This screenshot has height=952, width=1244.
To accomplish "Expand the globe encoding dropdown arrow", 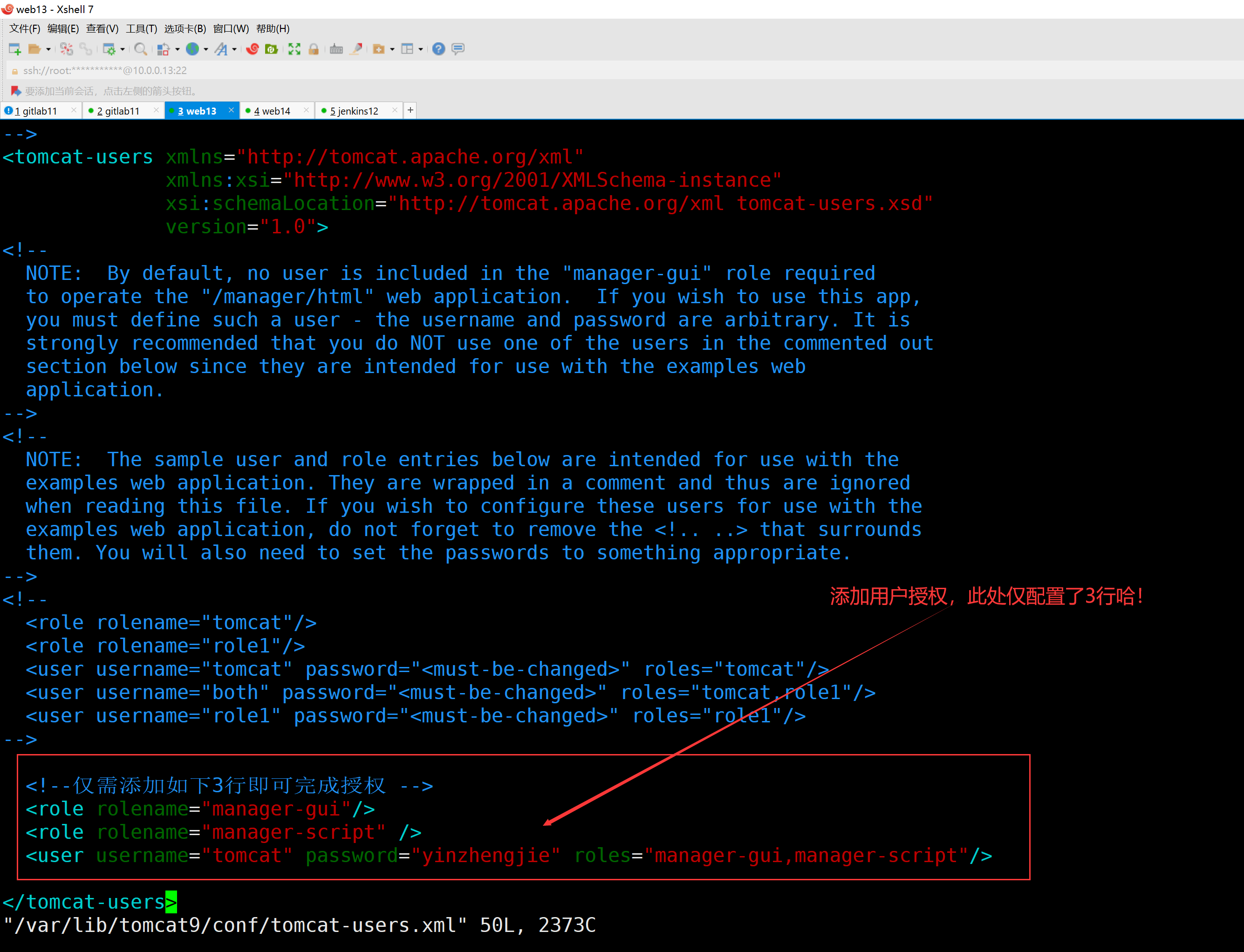I will [x=206, y=49].
